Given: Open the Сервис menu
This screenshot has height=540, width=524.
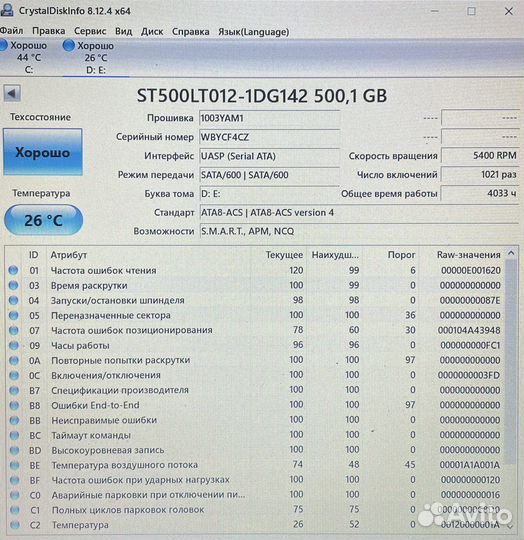Looking at the screenshot, I should [90, 31].
